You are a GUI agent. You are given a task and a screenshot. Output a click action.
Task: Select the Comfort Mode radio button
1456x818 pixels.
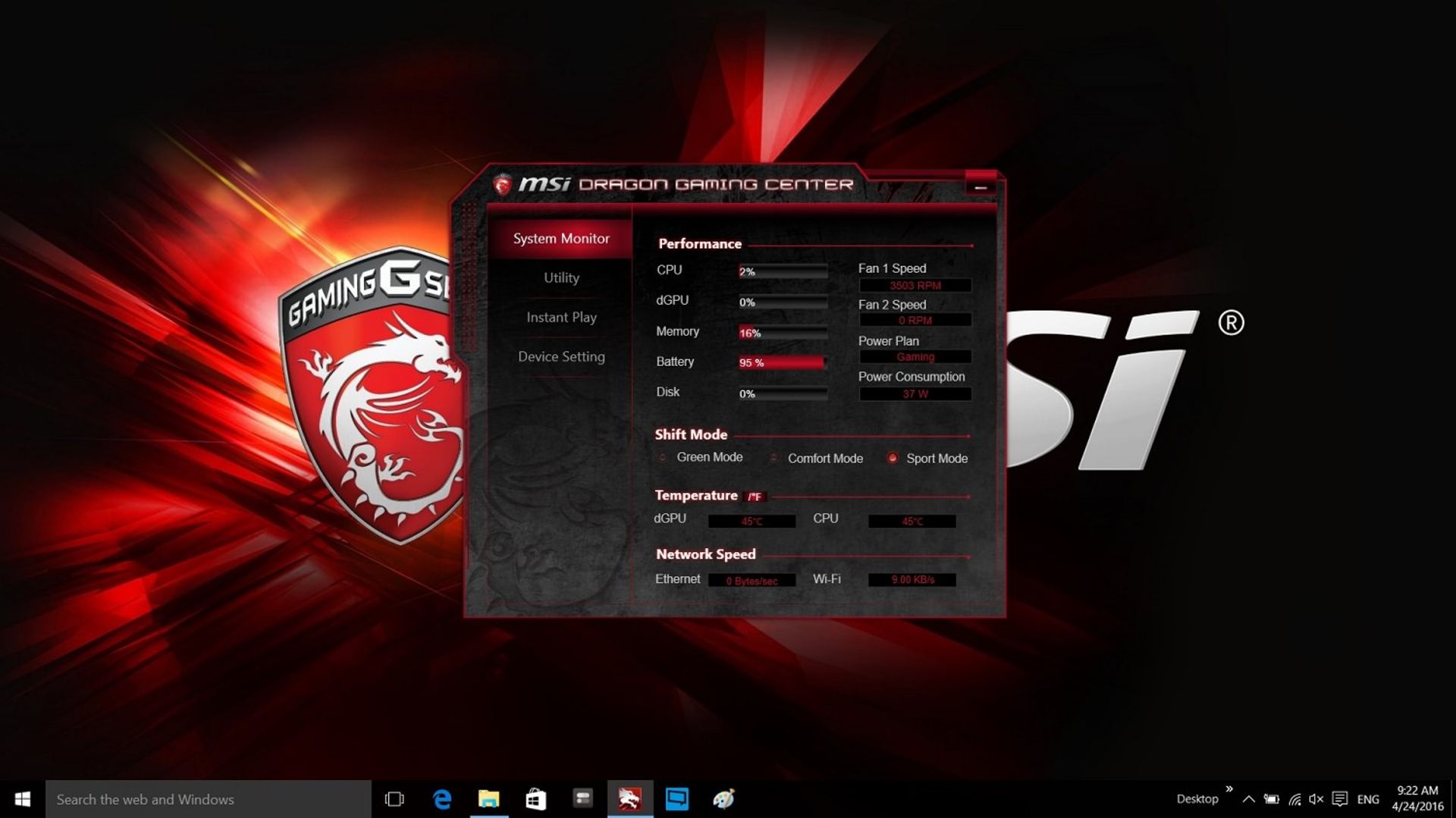(773, 458)
